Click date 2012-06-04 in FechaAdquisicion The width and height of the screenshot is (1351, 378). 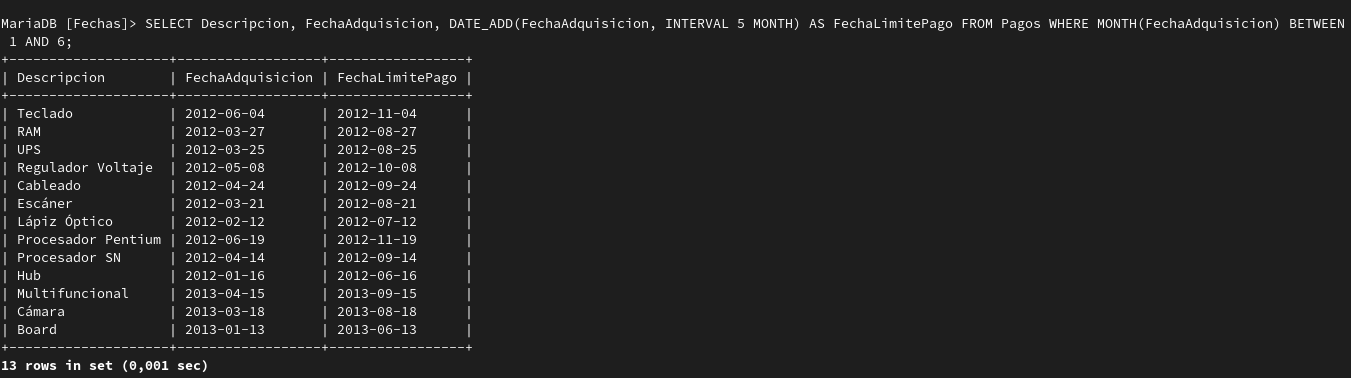click(x=225, y=113)
